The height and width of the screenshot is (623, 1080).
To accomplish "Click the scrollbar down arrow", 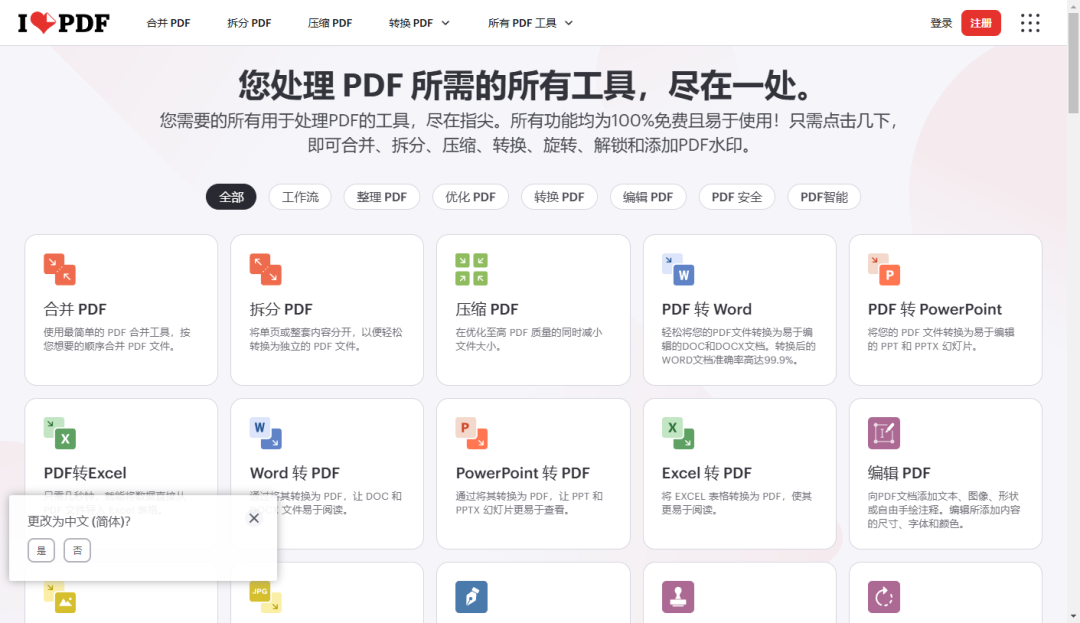I will click(x=1073, y=616).
